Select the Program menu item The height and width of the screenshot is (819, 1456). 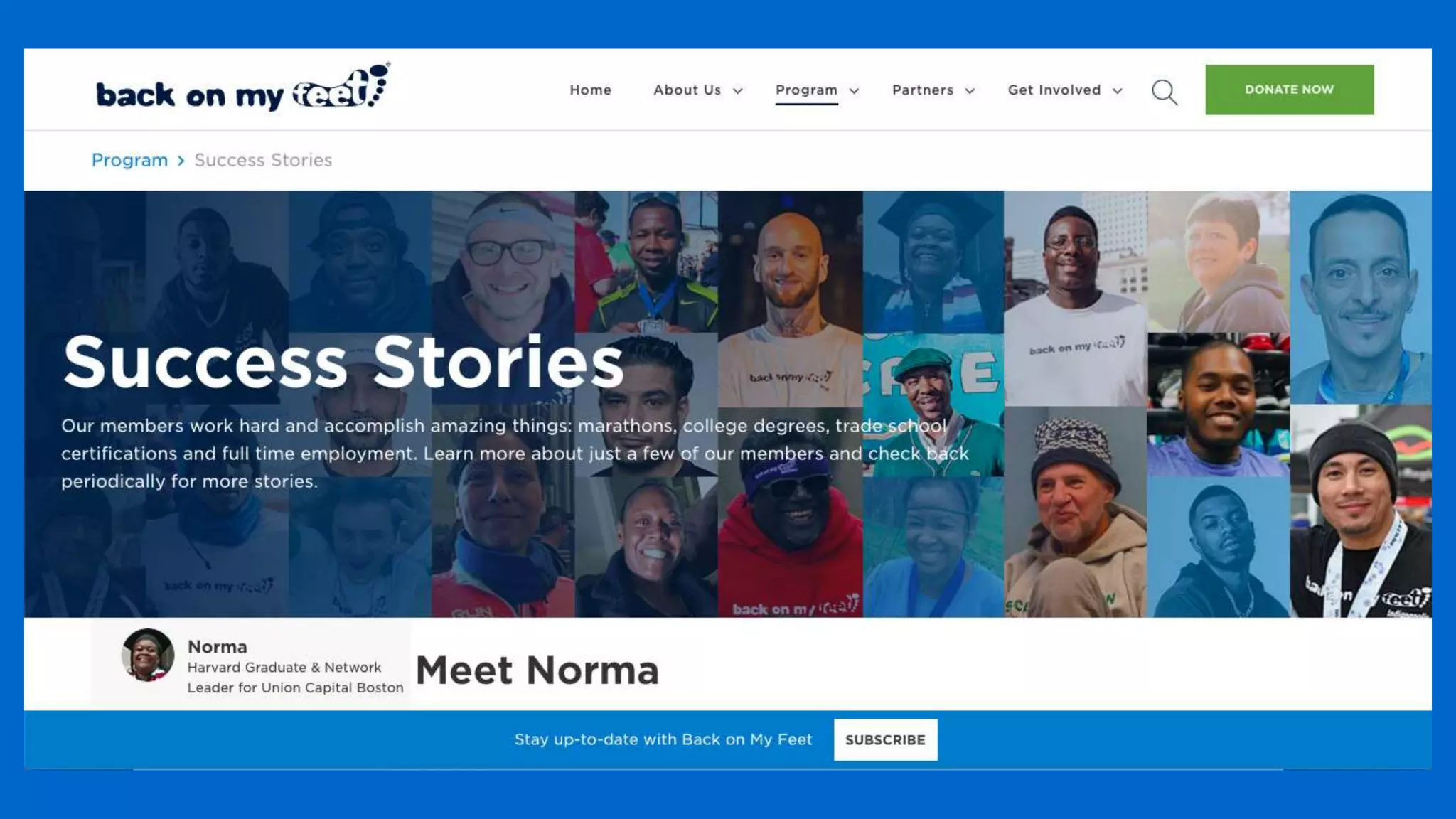pyautogui.click(x=807, y=90)
